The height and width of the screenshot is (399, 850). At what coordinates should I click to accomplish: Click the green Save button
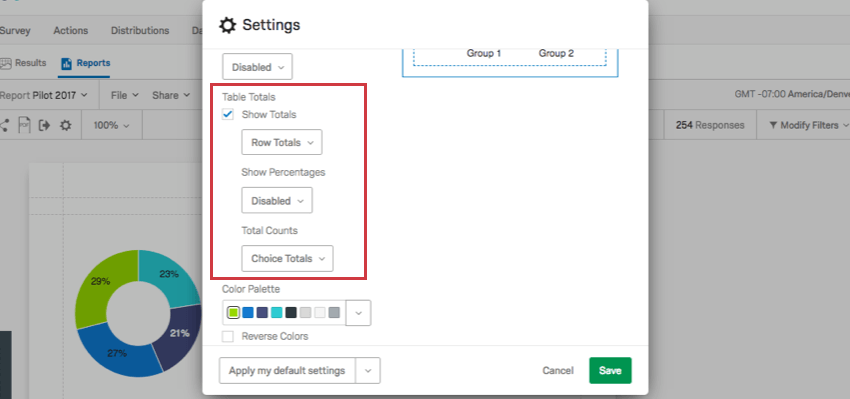pos(610,371)
